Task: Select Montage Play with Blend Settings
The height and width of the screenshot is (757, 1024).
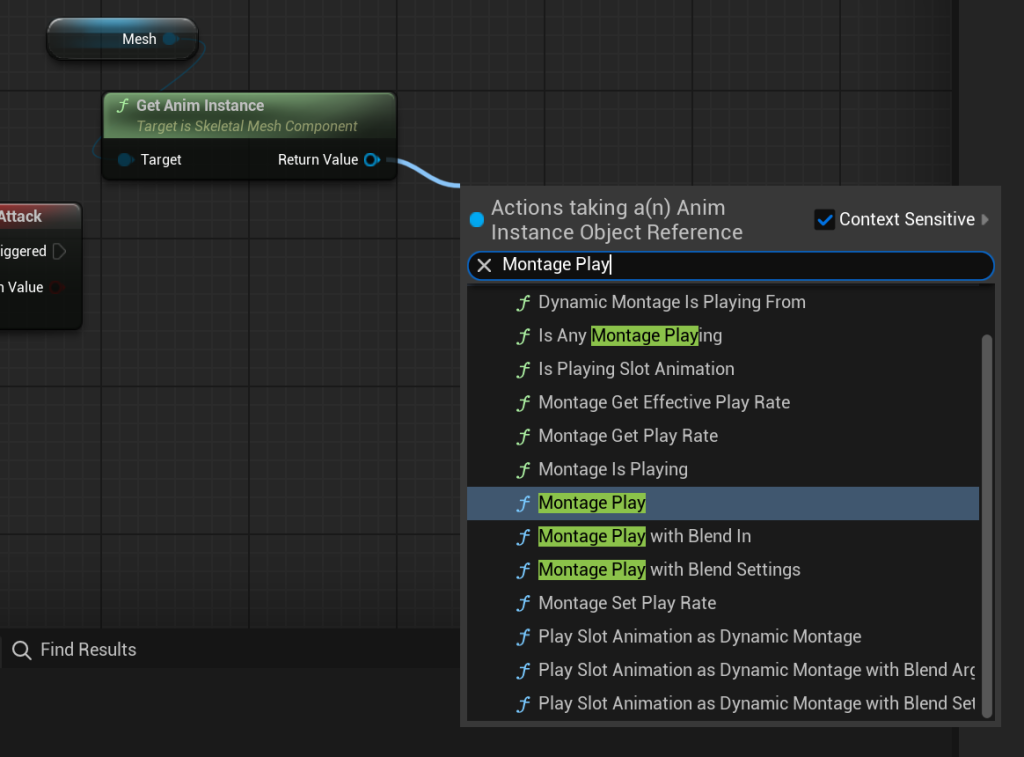Action: [x=723, y=570]
